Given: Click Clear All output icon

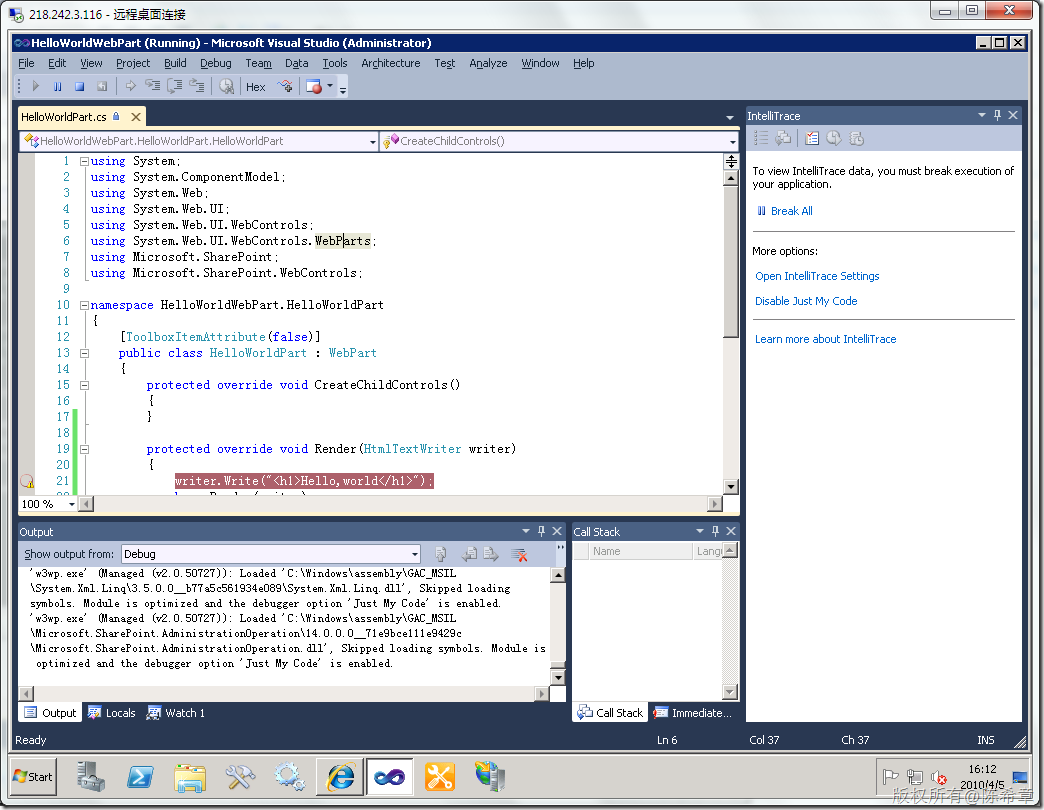Looking at the screenshot, I should (519, 554).
